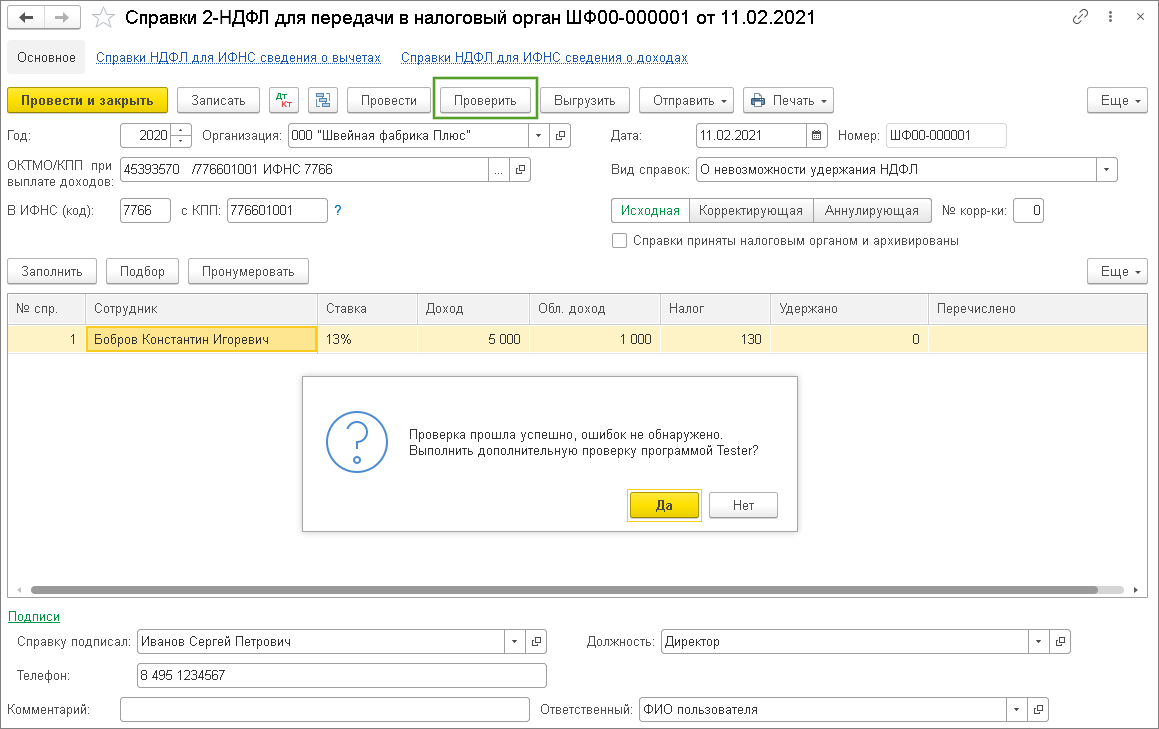This screenshot has width=1159, height=729.
Task: Open the Печать dropdown menu
Action: [788, 100]
